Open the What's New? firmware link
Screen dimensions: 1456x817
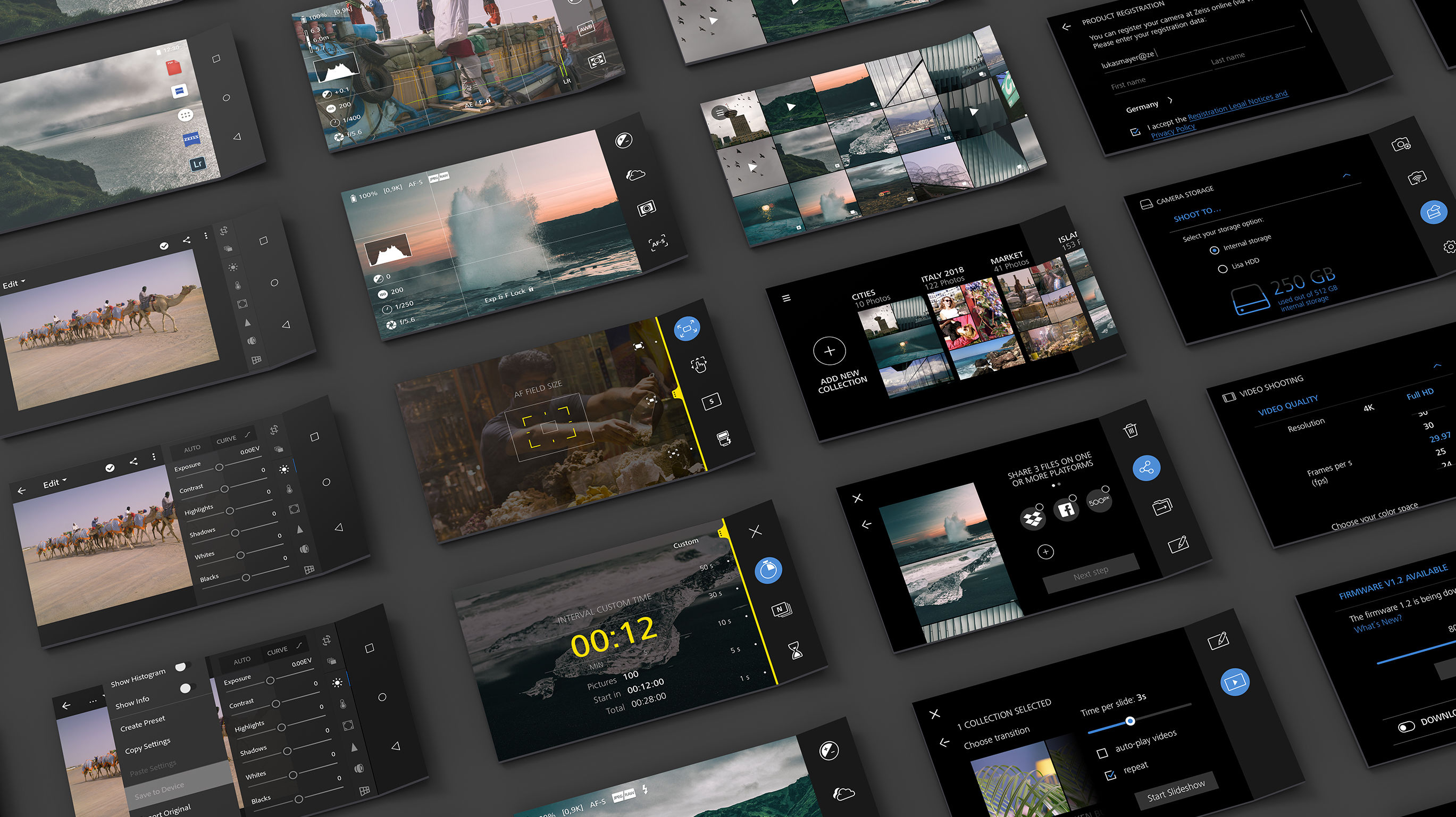point(1377,623)
